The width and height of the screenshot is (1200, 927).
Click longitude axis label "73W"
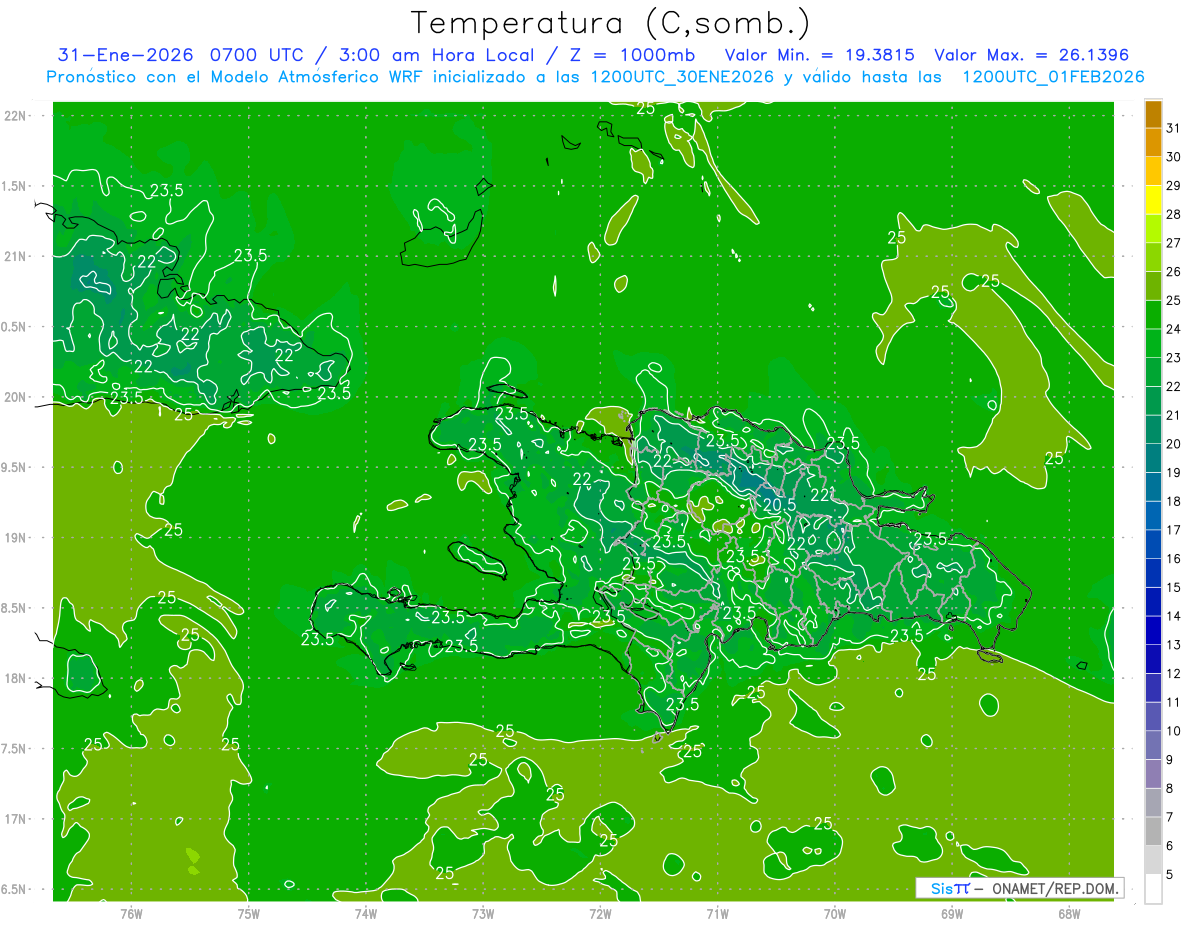pos(483,913)
